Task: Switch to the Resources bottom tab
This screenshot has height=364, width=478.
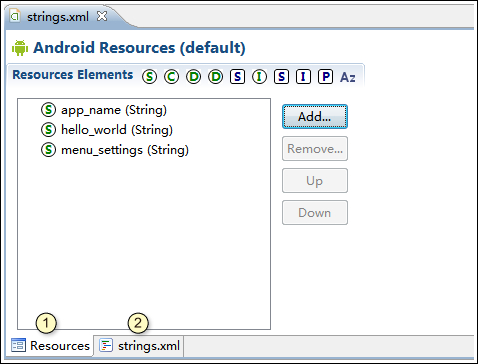Action: (50, 346)
